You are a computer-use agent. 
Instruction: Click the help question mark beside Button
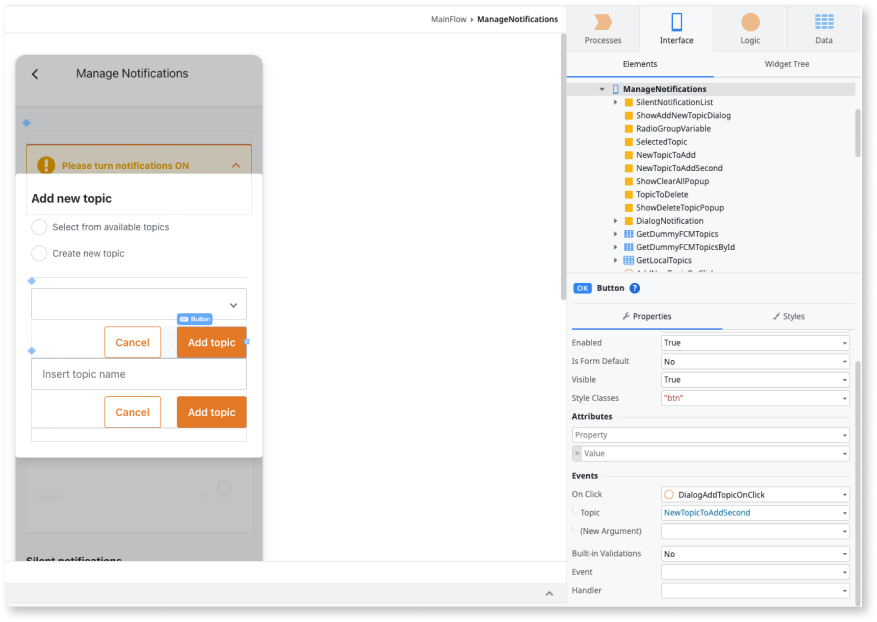(635, 288)
